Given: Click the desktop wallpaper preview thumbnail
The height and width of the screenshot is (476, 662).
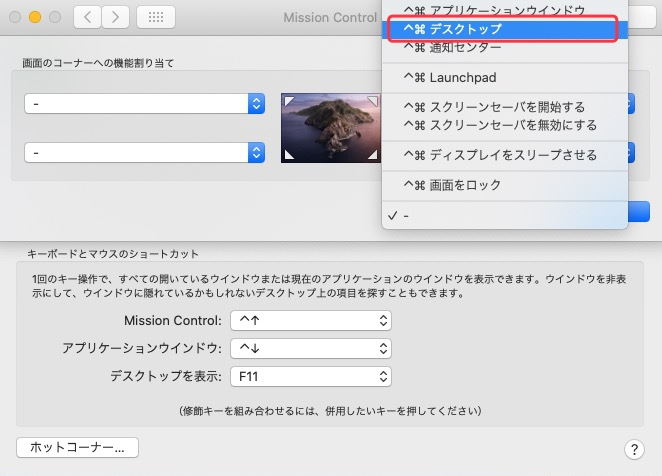Looking at the screenshot, I should coord(331,128).
